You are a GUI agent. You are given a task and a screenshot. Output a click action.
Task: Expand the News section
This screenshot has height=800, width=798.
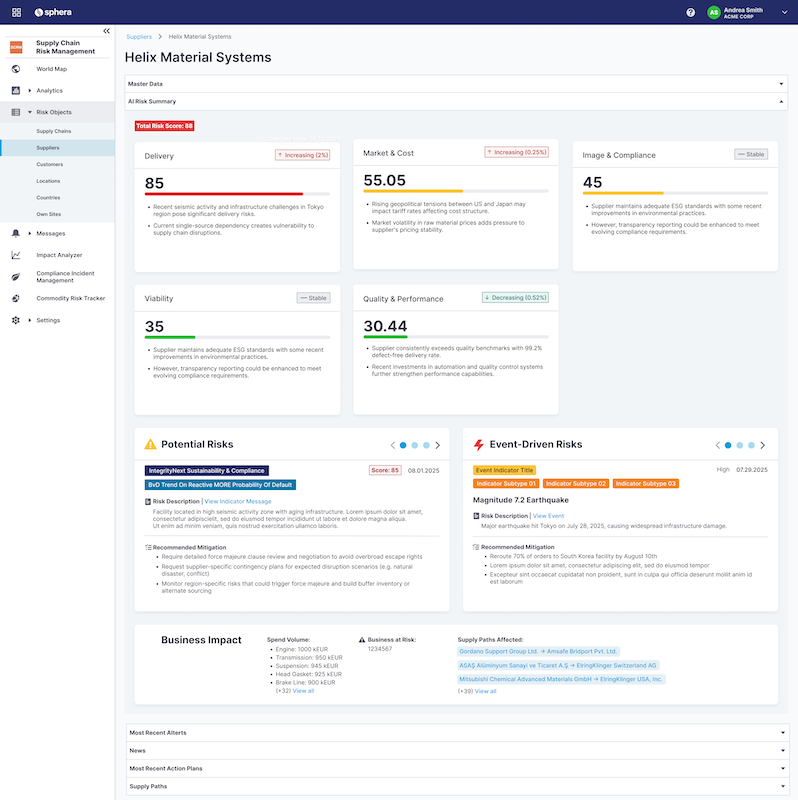click(x=457, y=751)
